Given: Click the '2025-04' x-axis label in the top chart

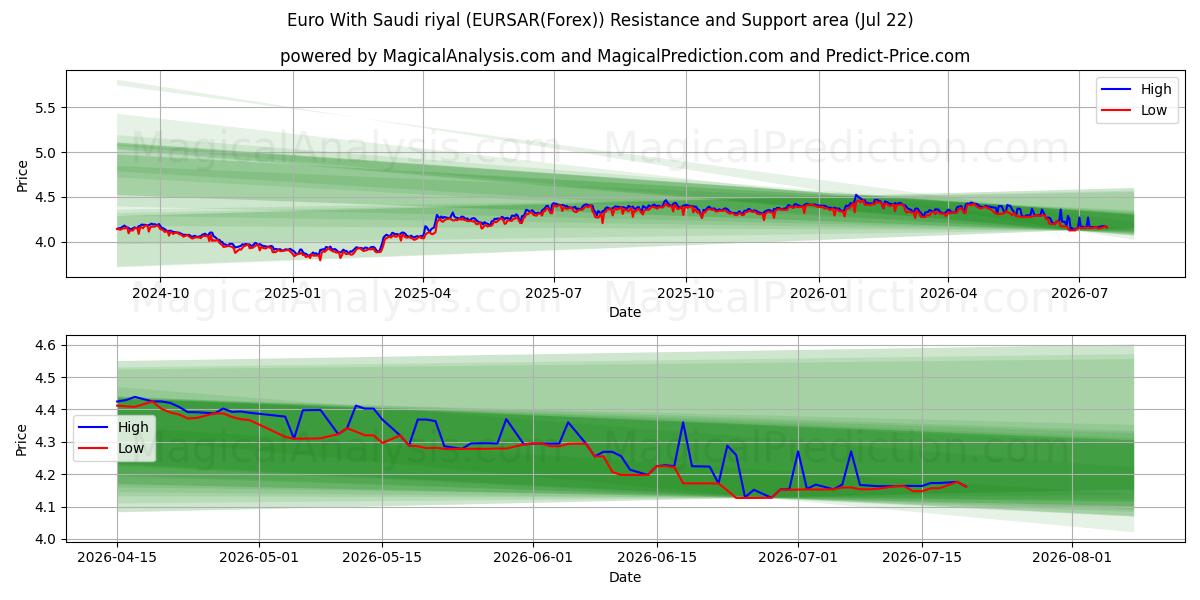Looking at the screenshot, I should (423, 295).
